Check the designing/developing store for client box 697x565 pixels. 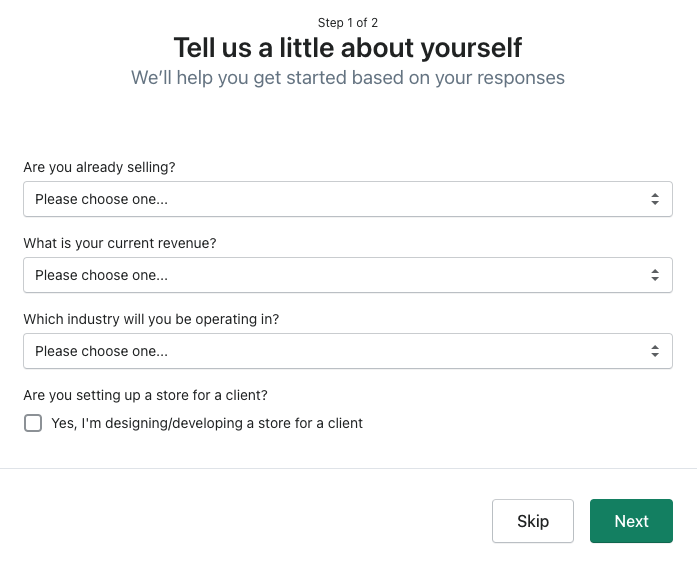[x=33, y=423]
